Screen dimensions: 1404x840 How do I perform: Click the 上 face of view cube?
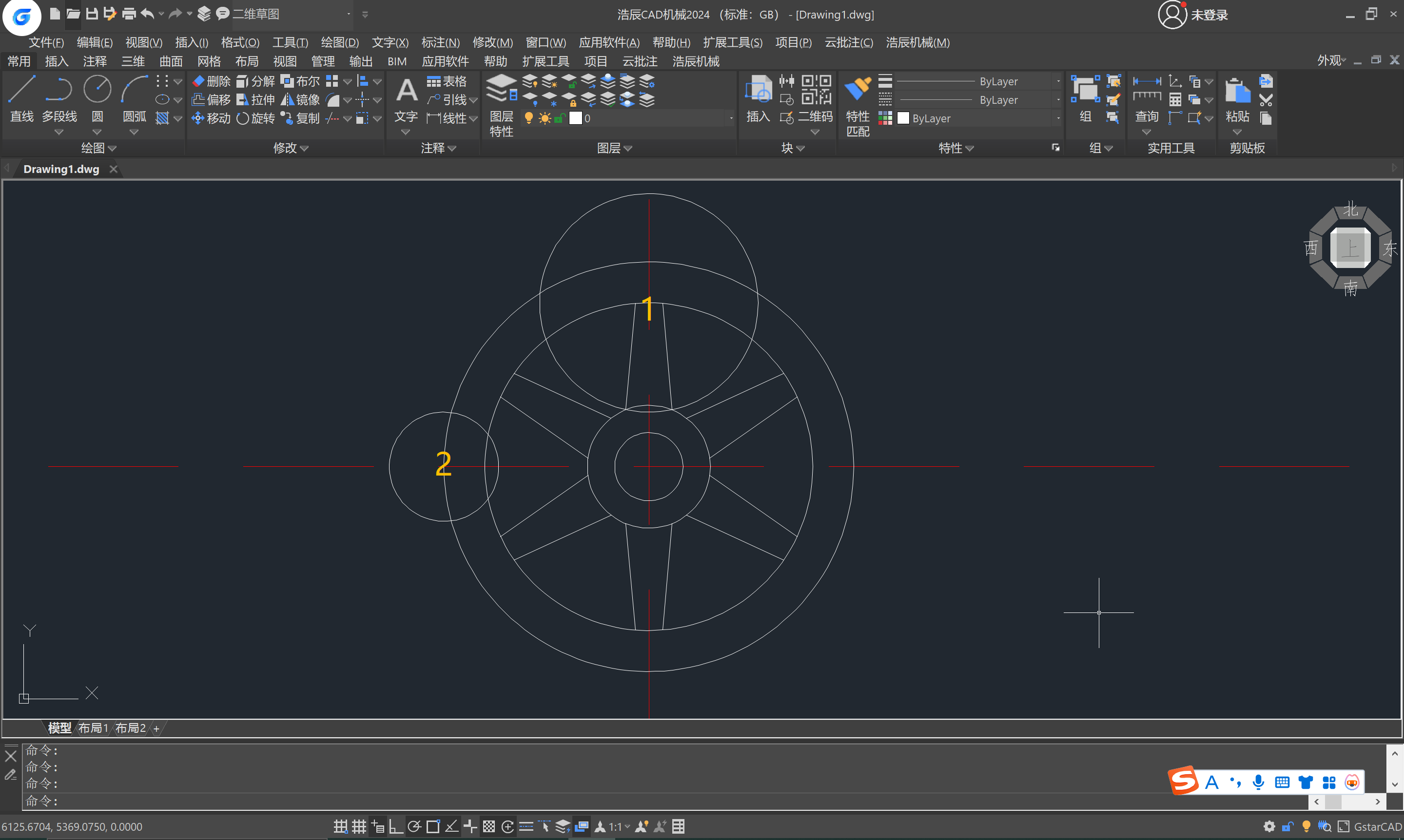click(1350, 248)
